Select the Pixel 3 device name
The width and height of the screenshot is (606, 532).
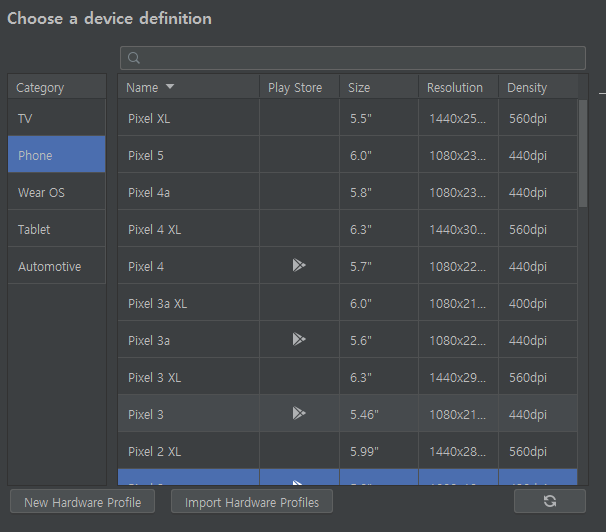point(146,415)
